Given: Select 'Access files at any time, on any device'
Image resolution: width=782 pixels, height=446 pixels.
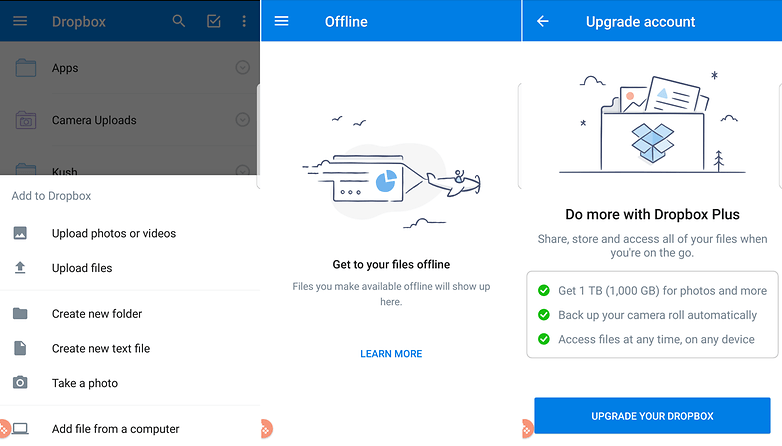Looking at the screenshot, I should [x=656, y=339].
